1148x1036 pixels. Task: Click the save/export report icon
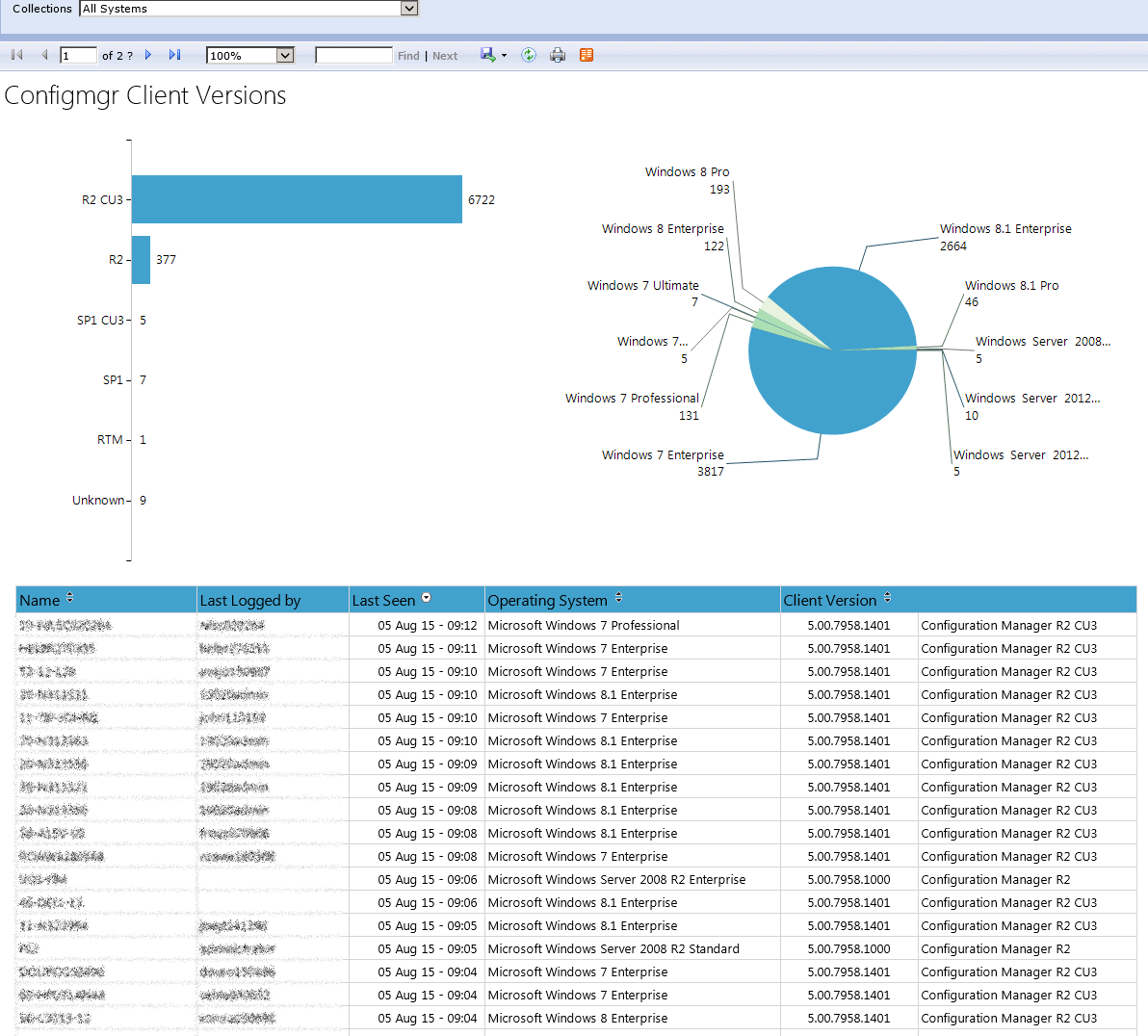pyautogui.click(x=486, y=55)
